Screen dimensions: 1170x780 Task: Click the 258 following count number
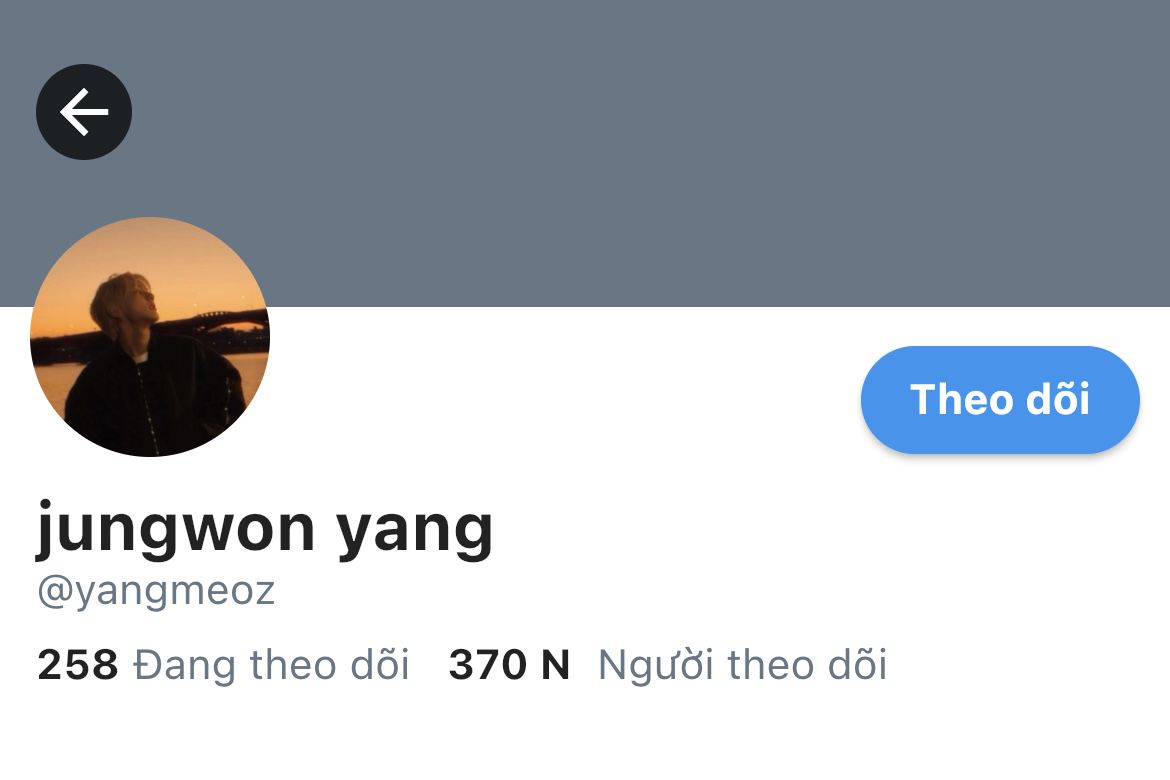pyautogui.click(x=78, y=664)
